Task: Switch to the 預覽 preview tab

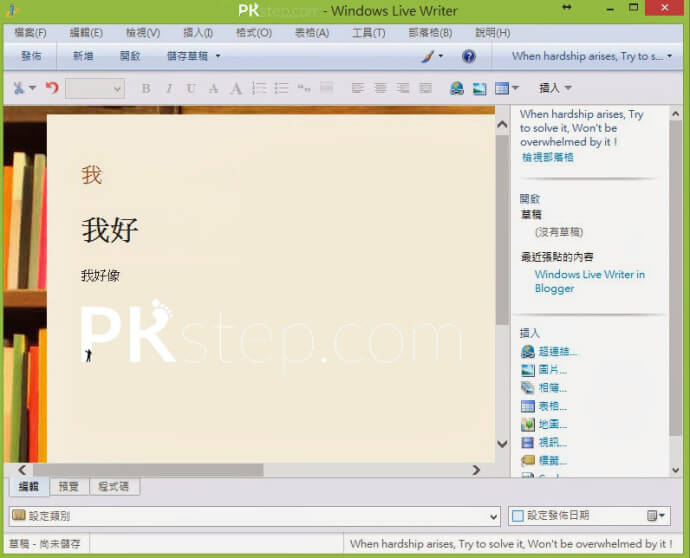Action: pos(69,486)
